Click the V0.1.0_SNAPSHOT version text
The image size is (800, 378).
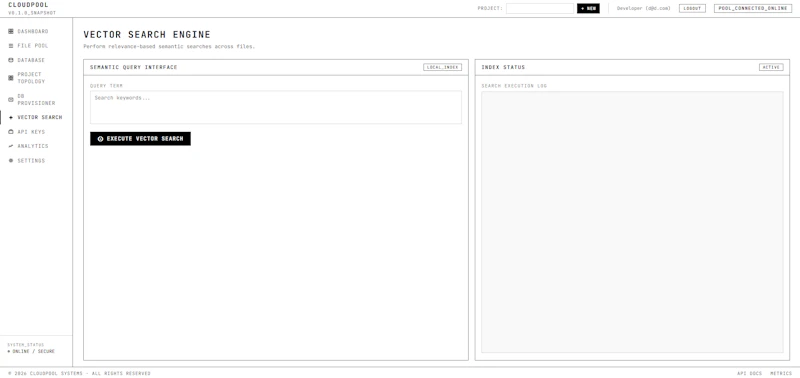pyautogui.click(x=32, y=13)
